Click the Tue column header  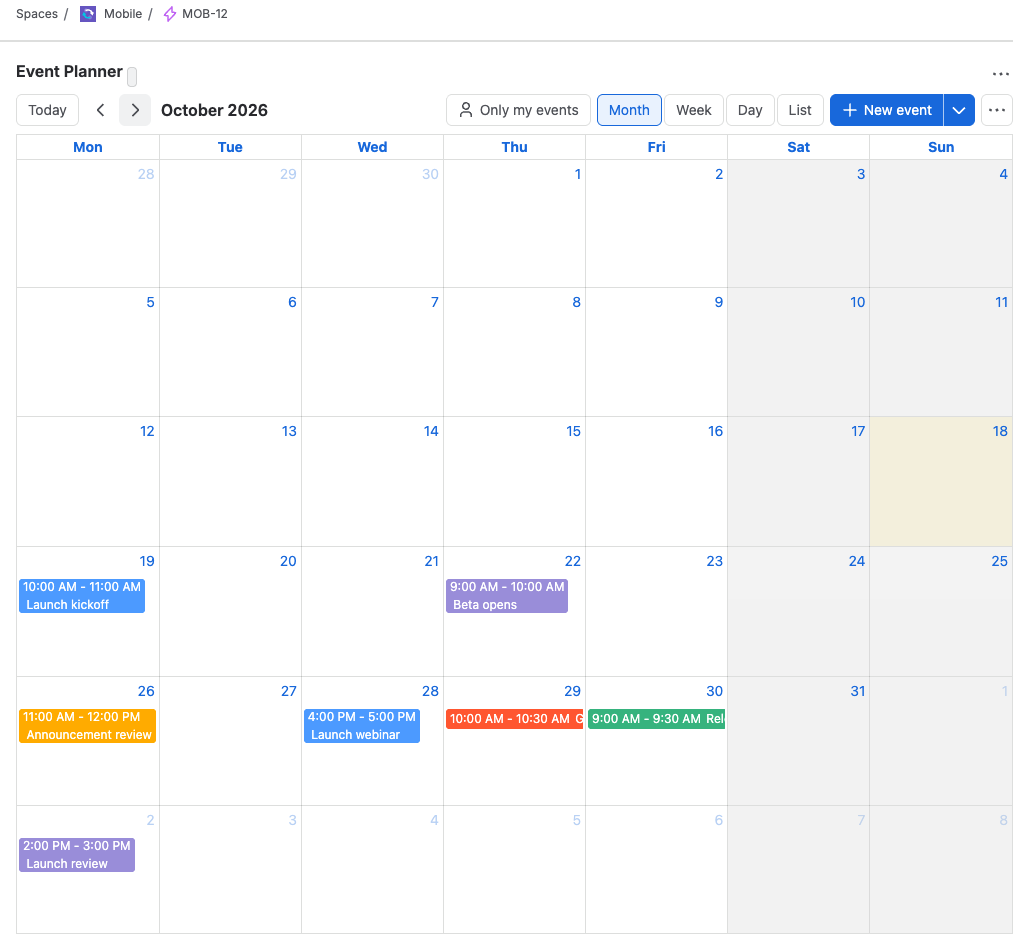point(230,147)
